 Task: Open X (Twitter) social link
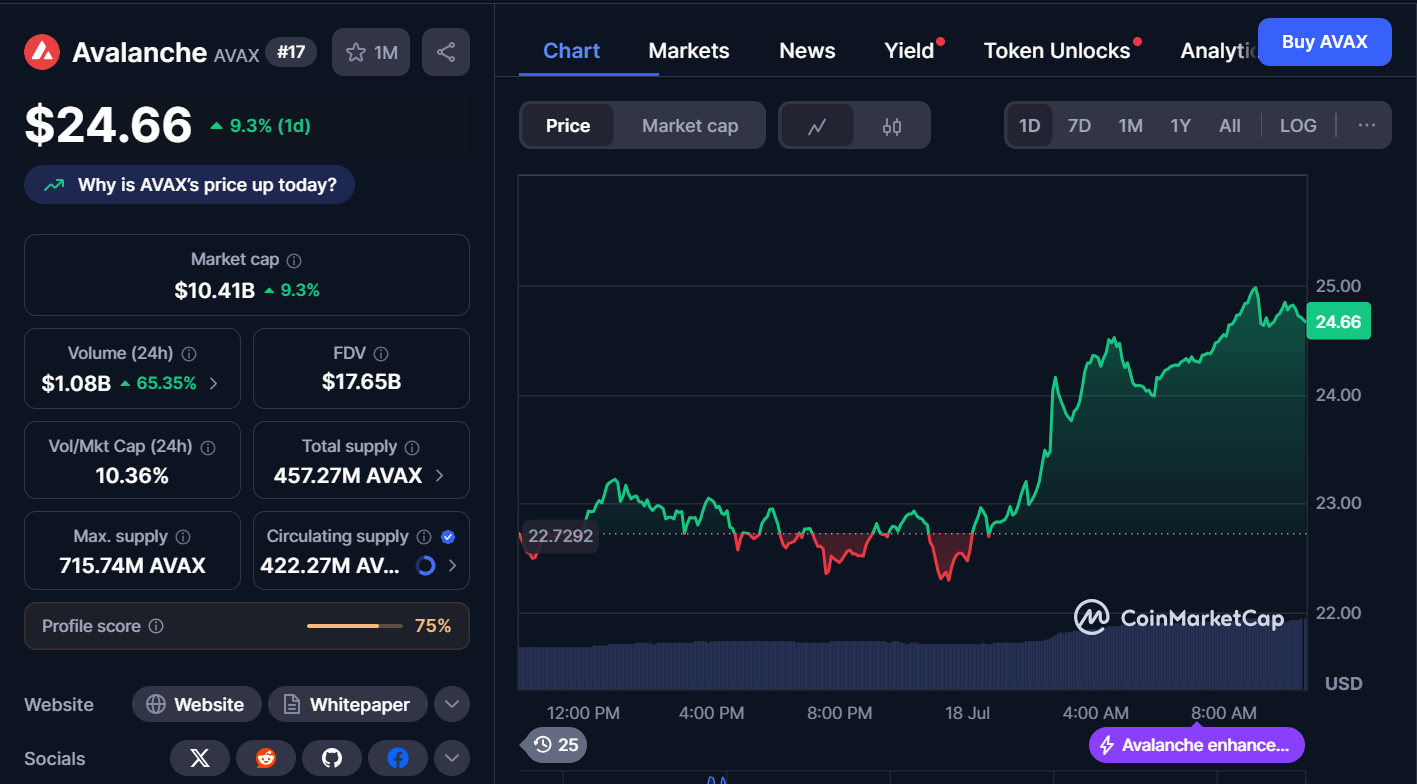point(200,759)
